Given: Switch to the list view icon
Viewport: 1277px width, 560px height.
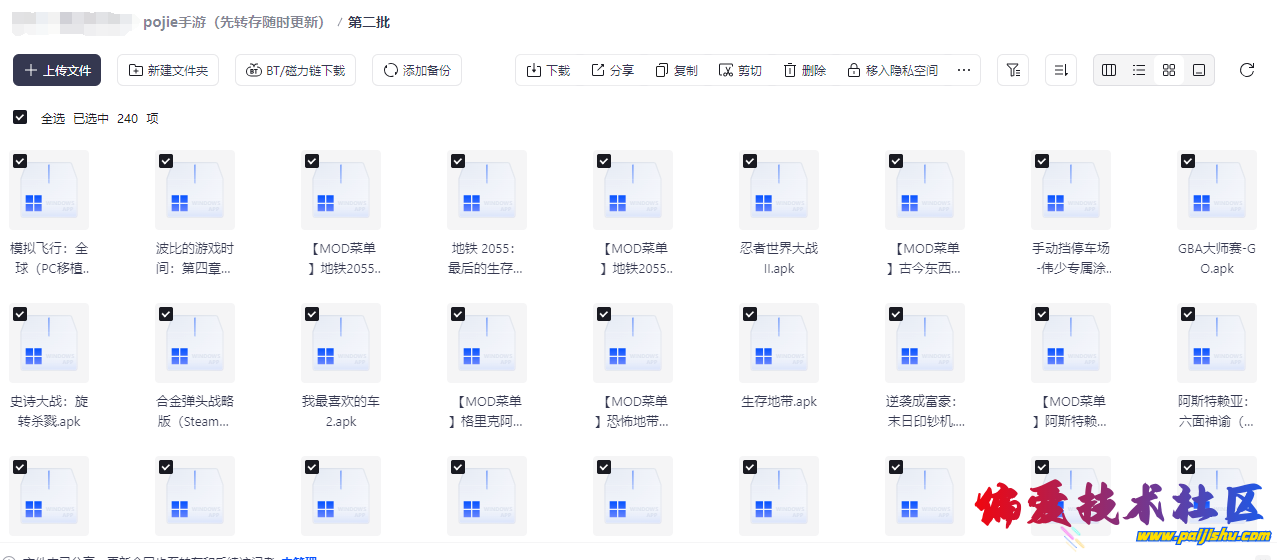Looking at the screenshot, I should [x=1139, y=70].
